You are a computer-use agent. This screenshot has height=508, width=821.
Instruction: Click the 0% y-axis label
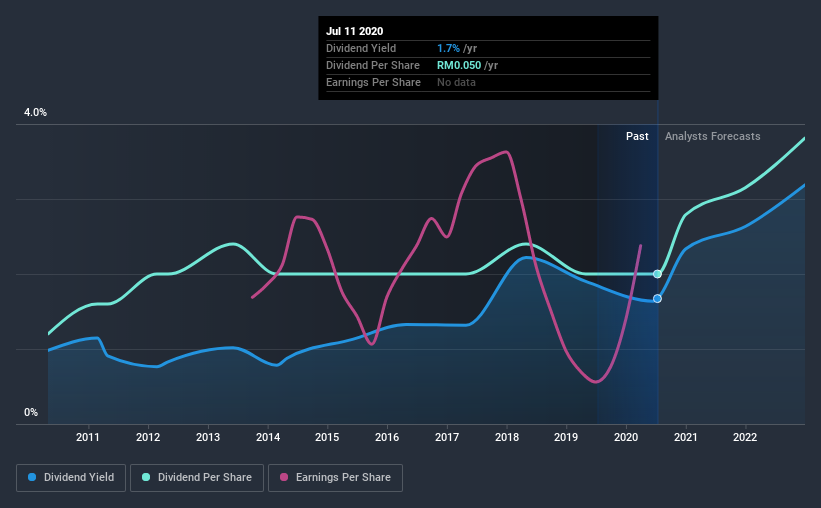point(31,413)
